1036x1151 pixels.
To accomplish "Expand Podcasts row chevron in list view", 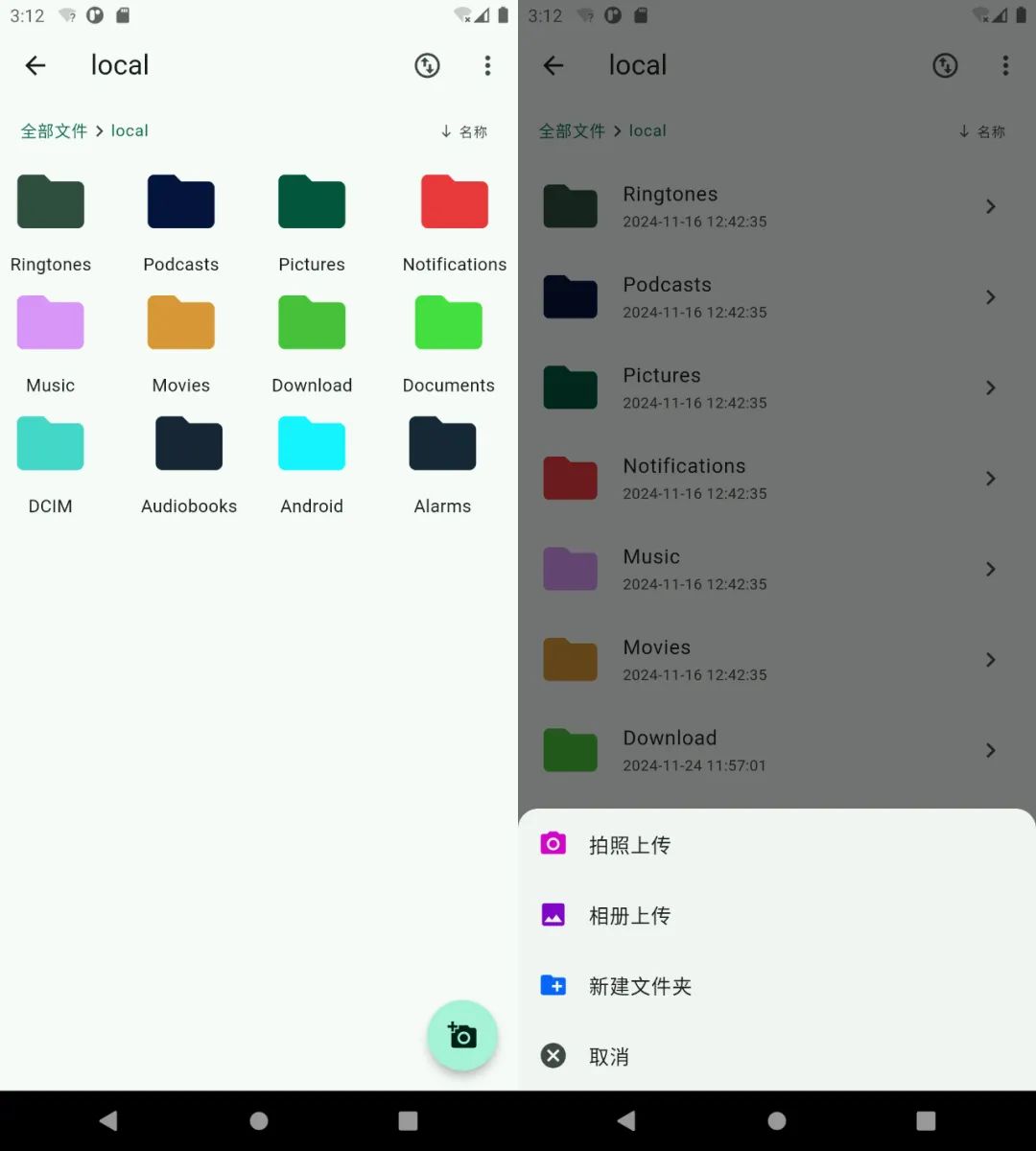I will click(x=991, y=297).
